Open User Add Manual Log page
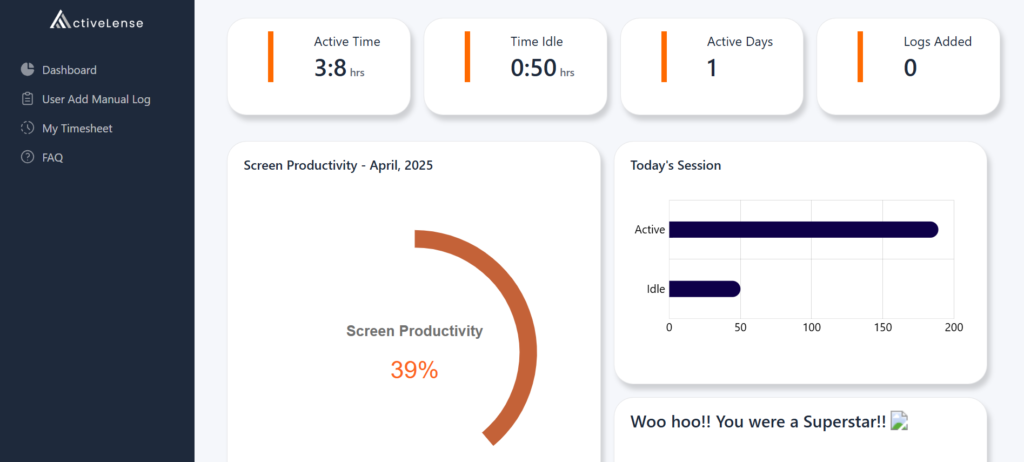This screenshot has height=462, width=1024. [x=96, y=99]
